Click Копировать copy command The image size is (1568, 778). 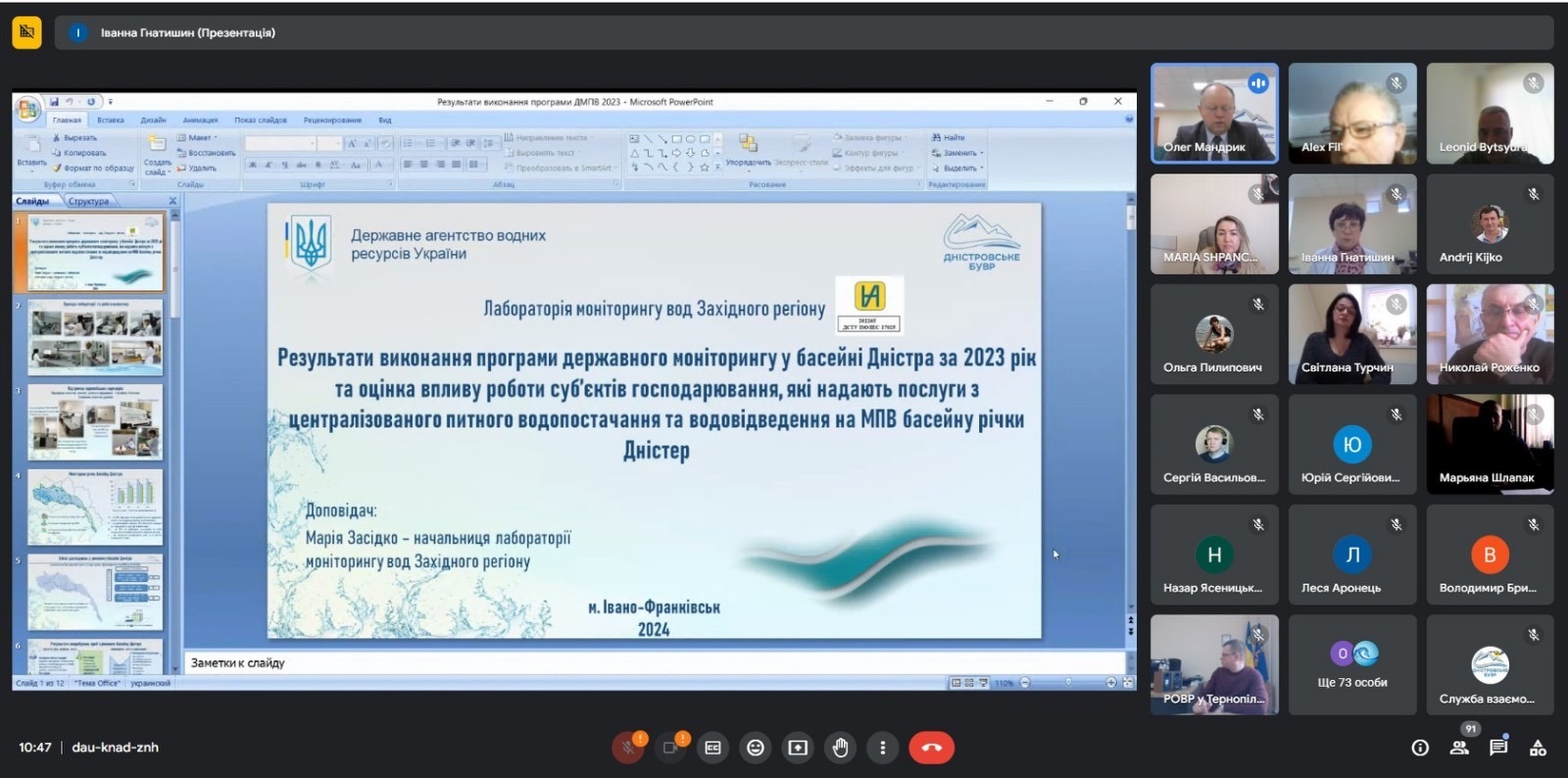point(79,153)
